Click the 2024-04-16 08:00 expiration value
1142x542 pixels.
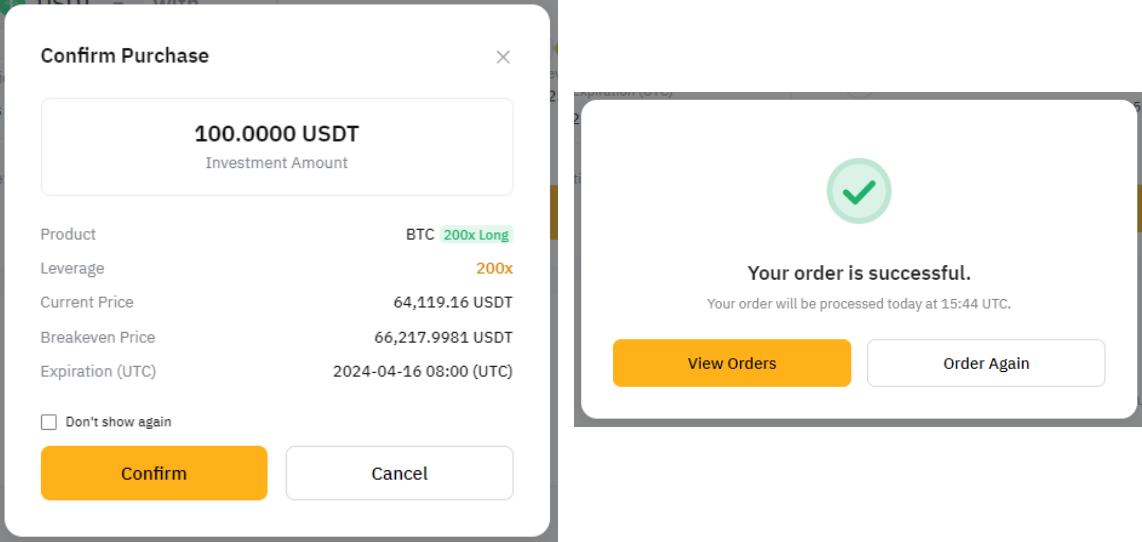(x=422, y=371)
